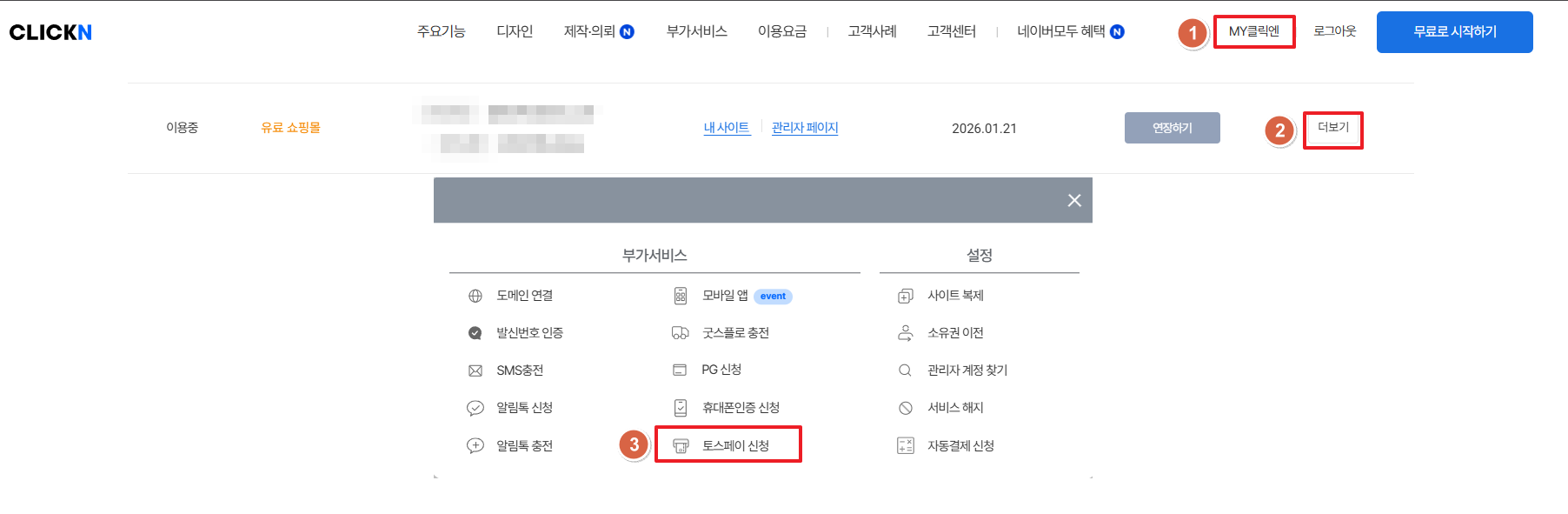The width and height of the screenshot is (1568, 514).
Task: Click the person icon for 소유권 이전
Action: 905,333
